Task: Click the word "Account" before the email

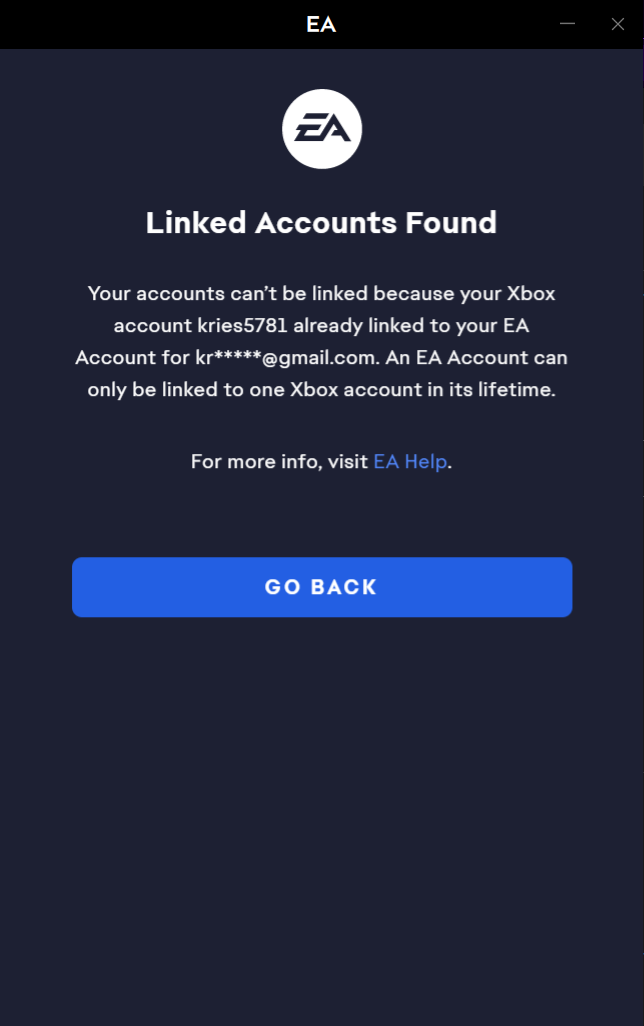Action: click(x=113, y=358)
